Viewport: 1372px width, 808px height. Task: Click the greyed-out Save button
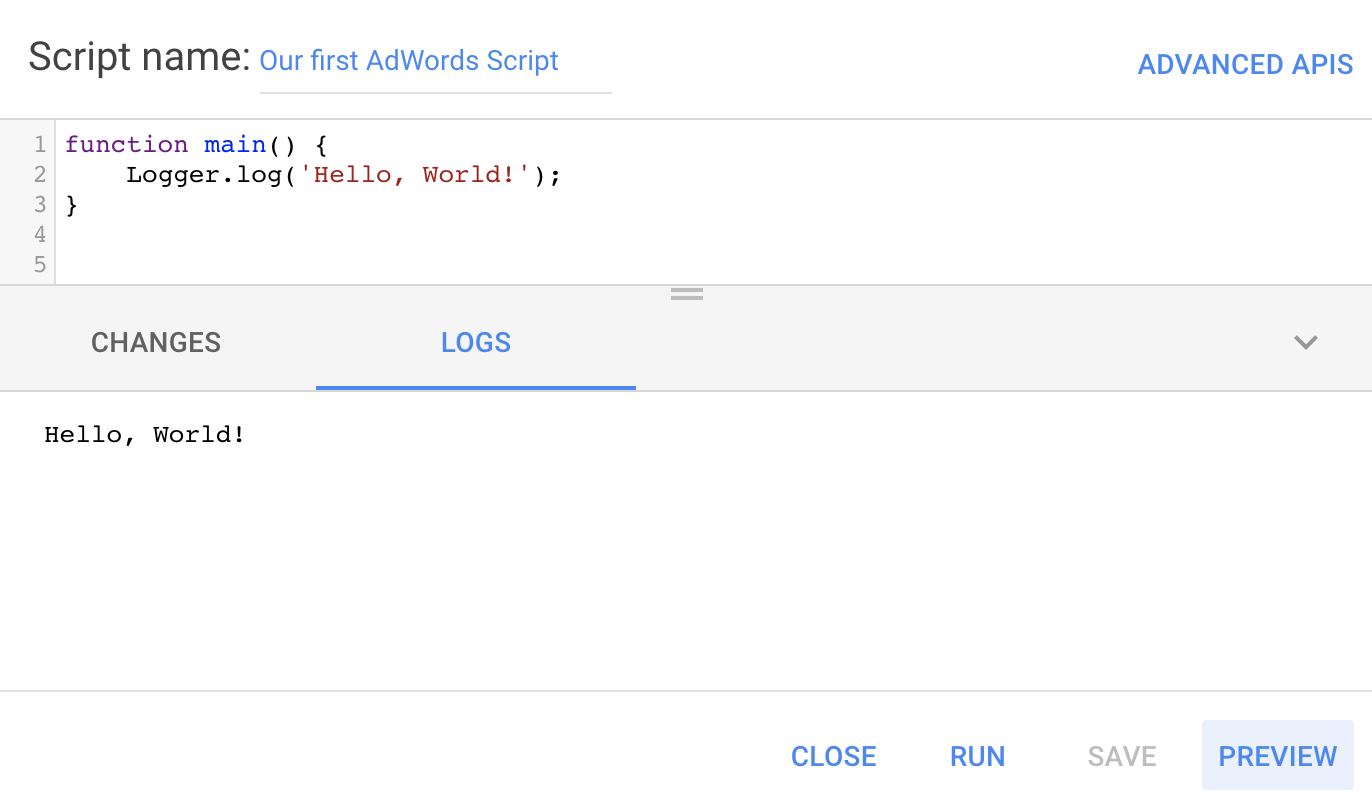point(1122,756)
